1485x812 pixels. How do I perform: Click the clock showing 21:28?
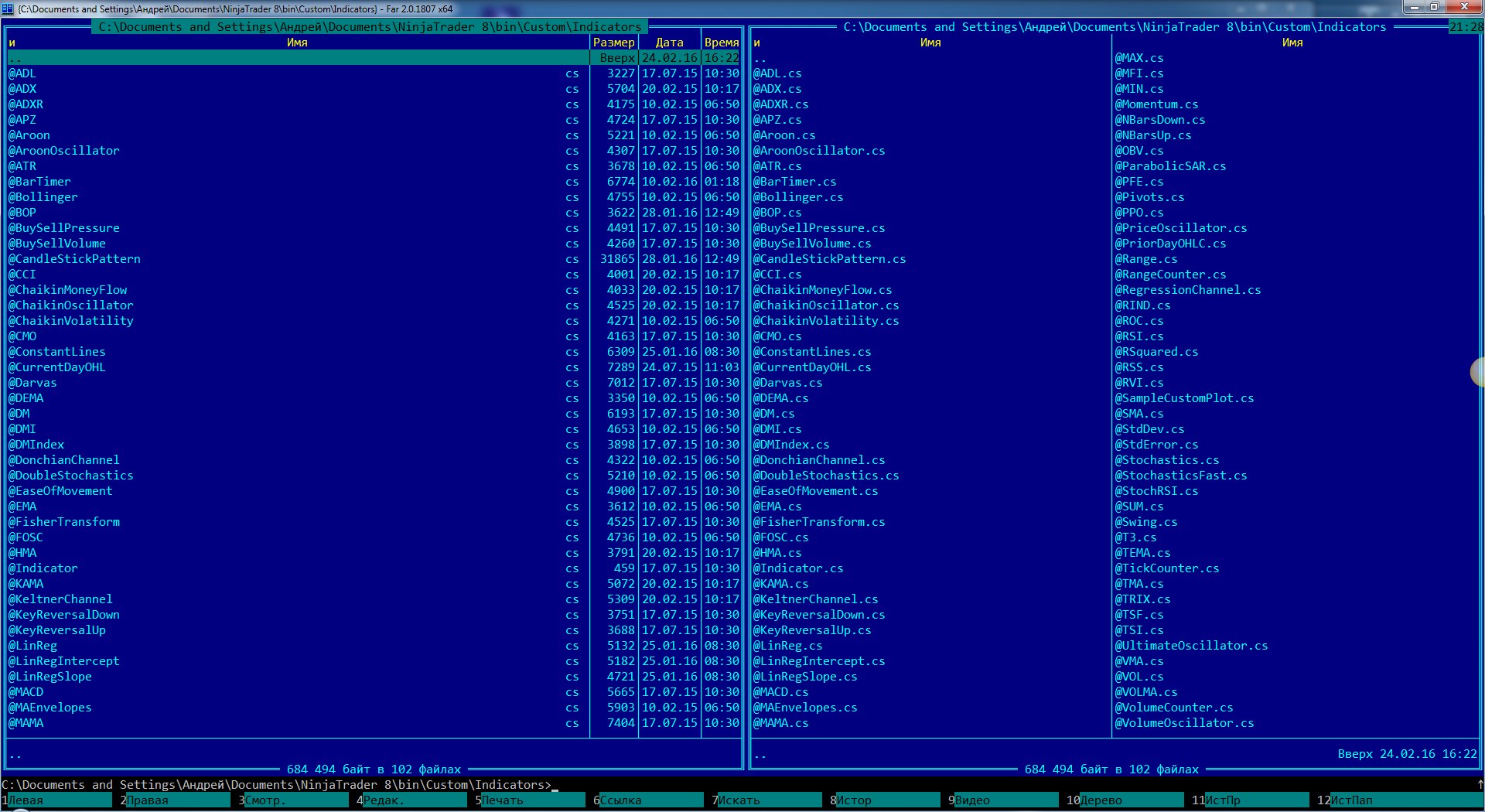coord(1466,27)
